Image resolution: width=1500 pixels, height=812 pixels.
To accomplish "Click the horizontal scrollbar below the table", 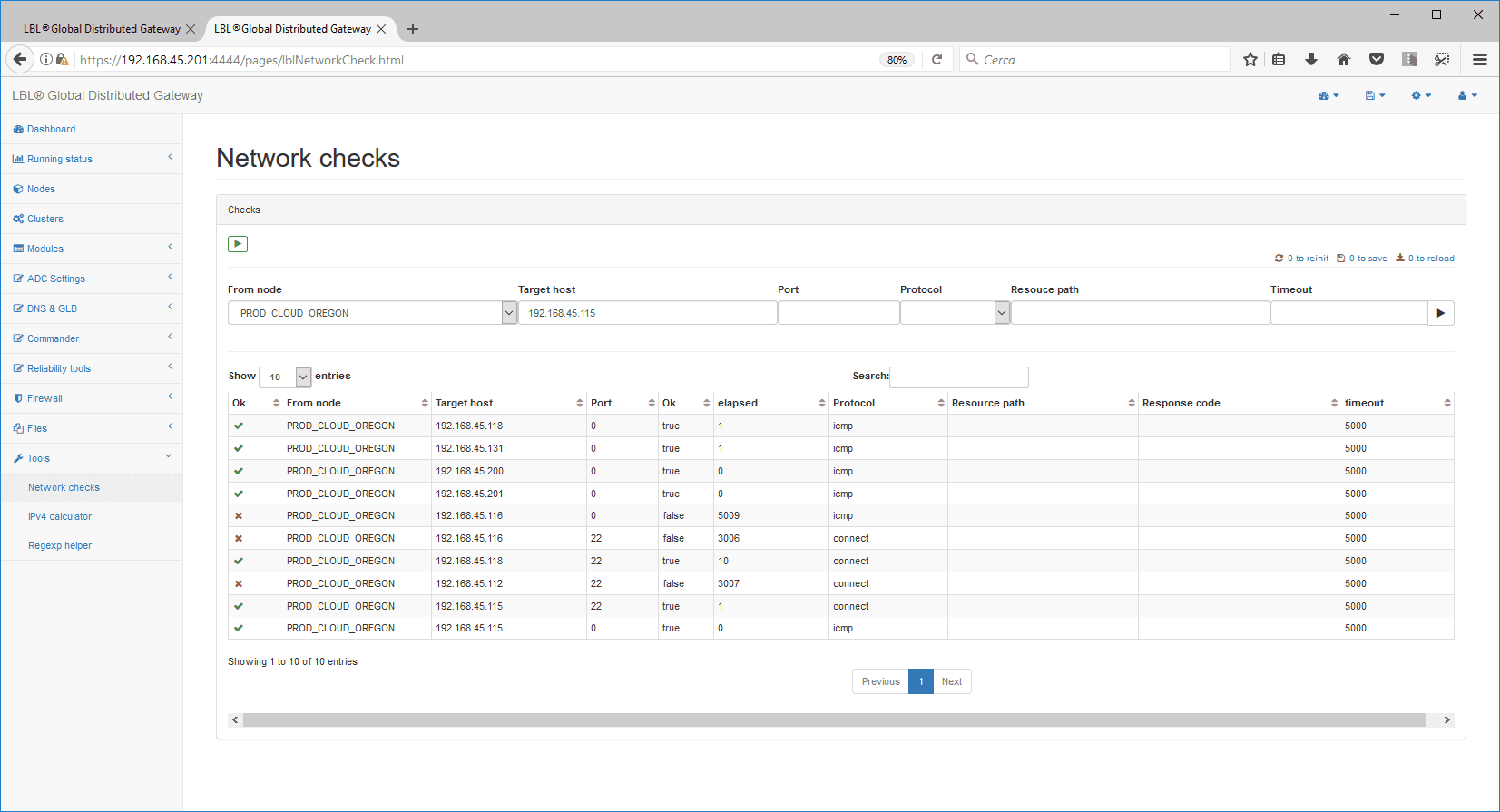I will click(834, 720).
